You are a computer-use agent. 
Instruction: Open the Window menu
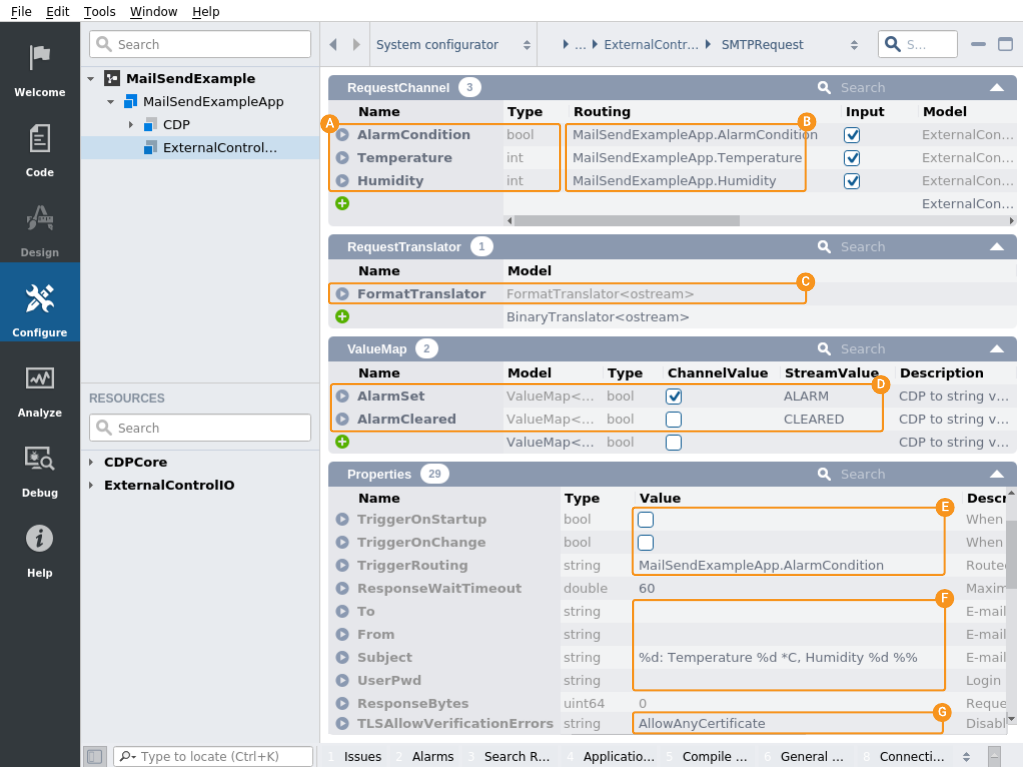point(153,11)
